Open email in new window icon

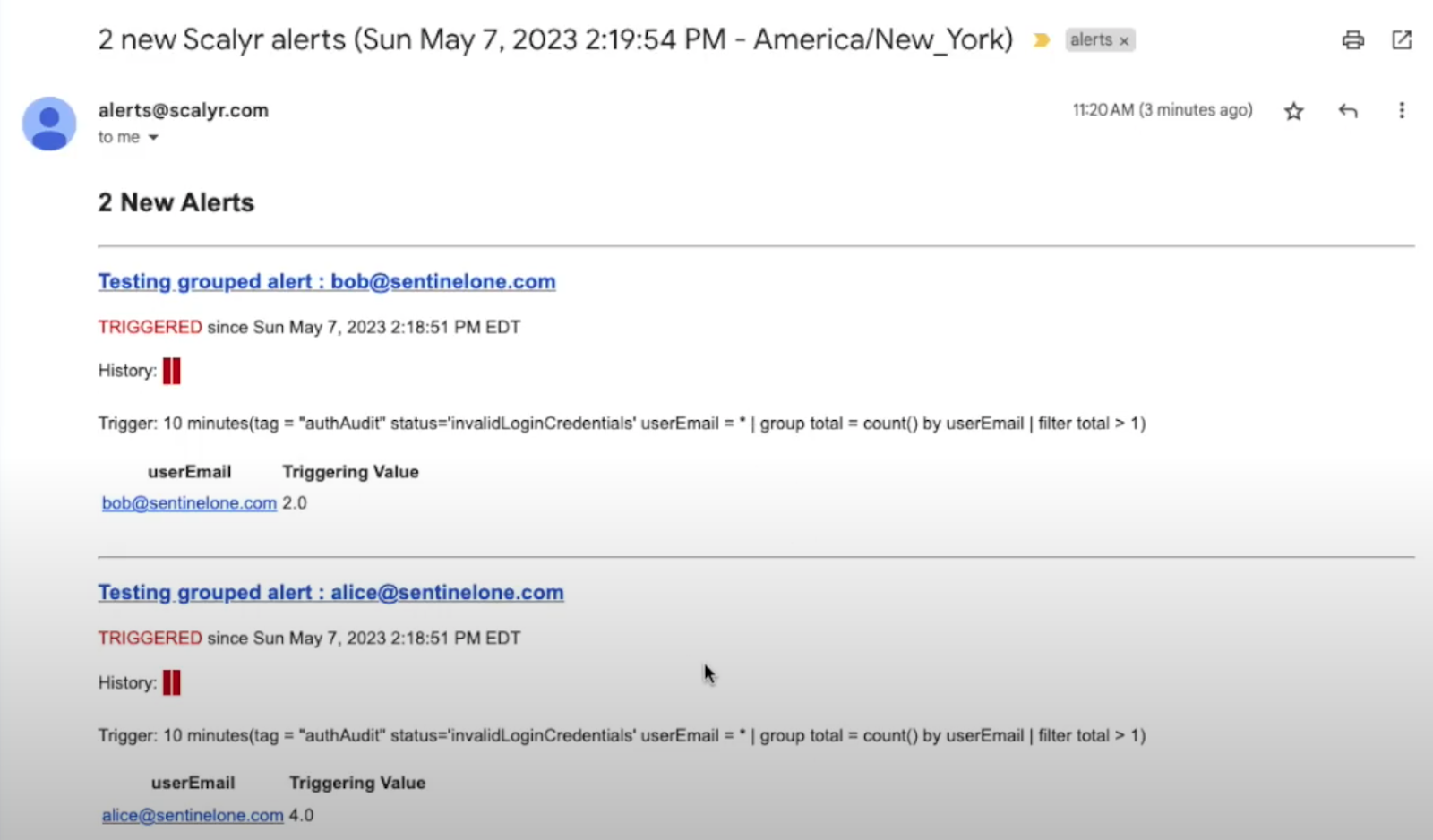coord(1402,40)
